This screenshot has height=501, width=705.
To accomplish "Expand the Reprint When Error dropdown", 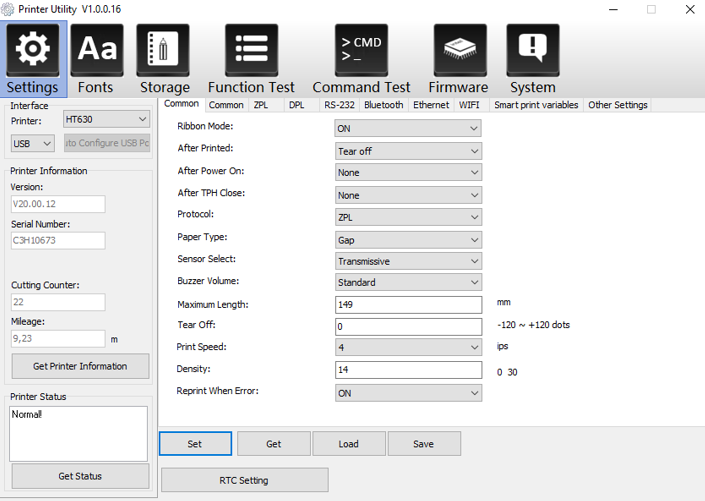I will [407, 393].
